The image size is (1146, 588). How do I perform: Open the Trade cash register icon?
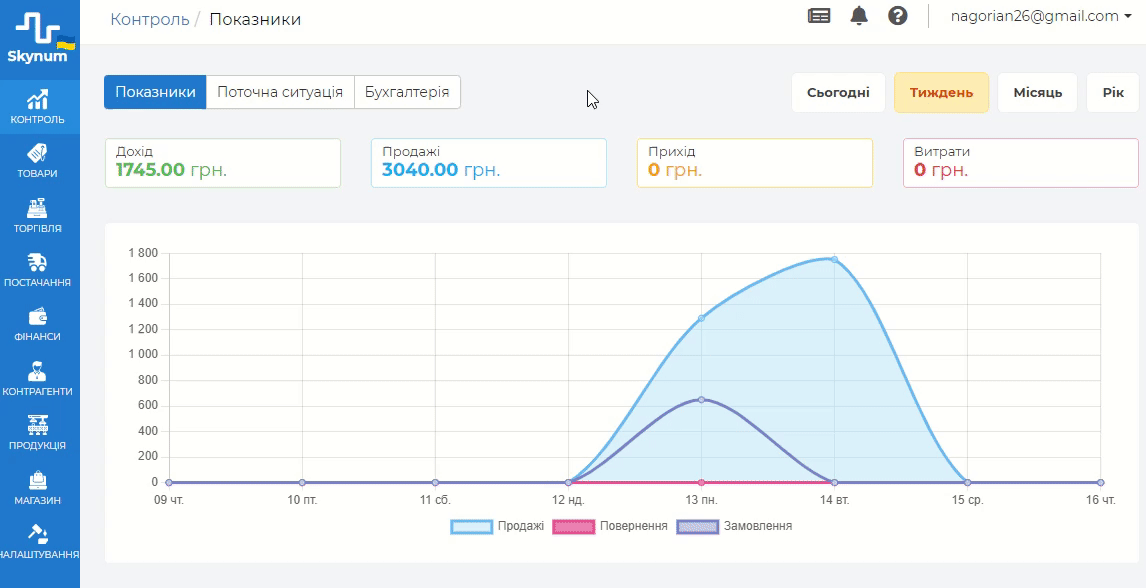pos(39,208)
